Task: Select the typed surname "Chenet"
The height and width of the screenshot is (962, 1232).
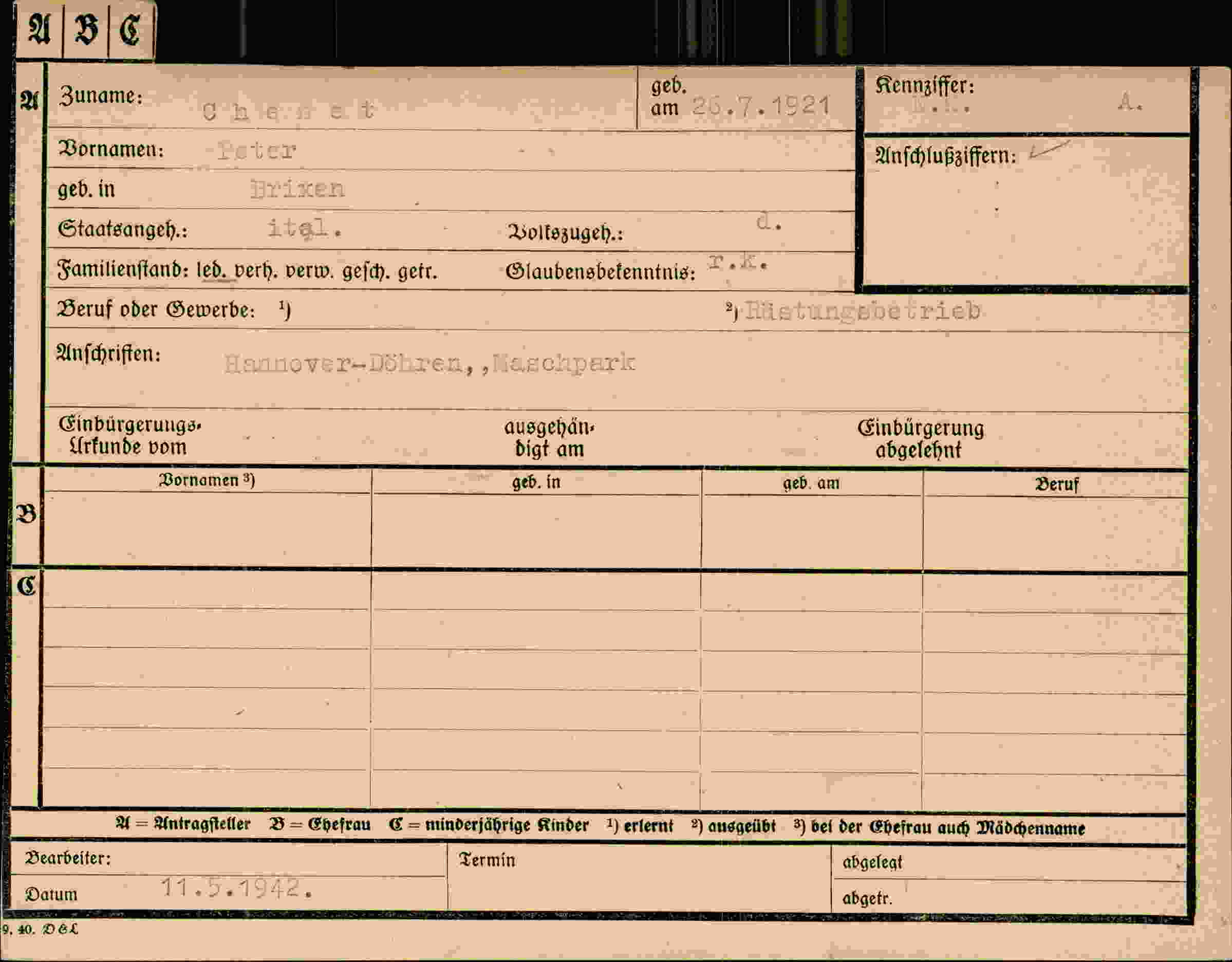Action: 288,110
